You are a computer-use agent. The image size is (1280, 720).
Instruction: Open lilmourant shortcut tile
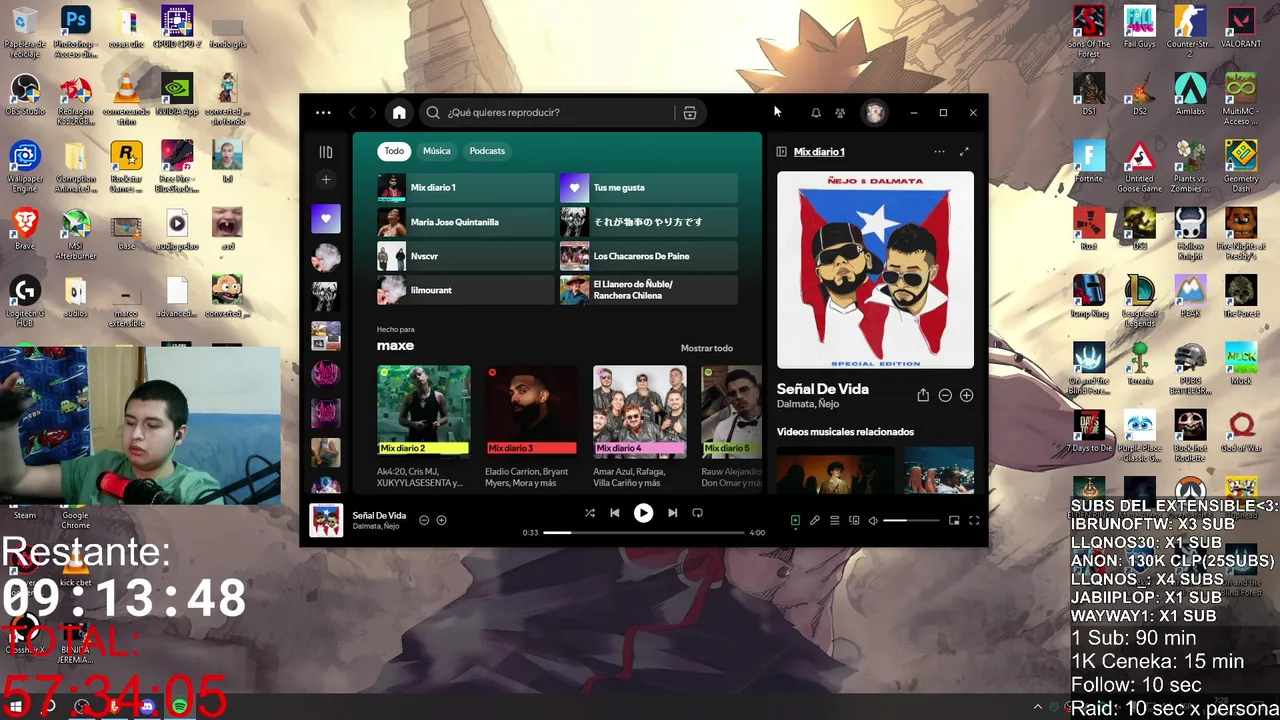(x=465, y=290)
